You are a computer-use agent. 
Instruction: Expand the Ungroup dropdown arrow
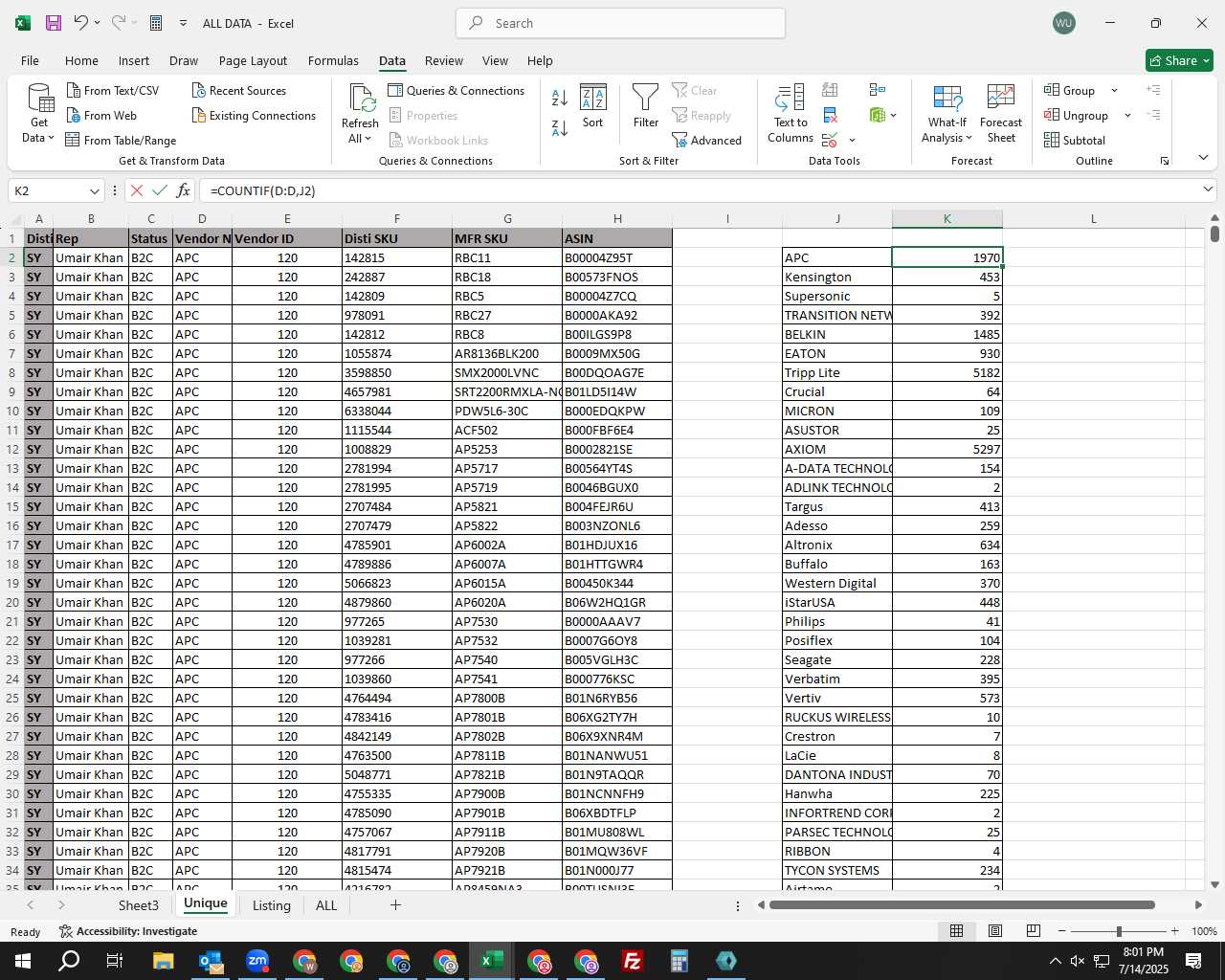(1127, 115)
